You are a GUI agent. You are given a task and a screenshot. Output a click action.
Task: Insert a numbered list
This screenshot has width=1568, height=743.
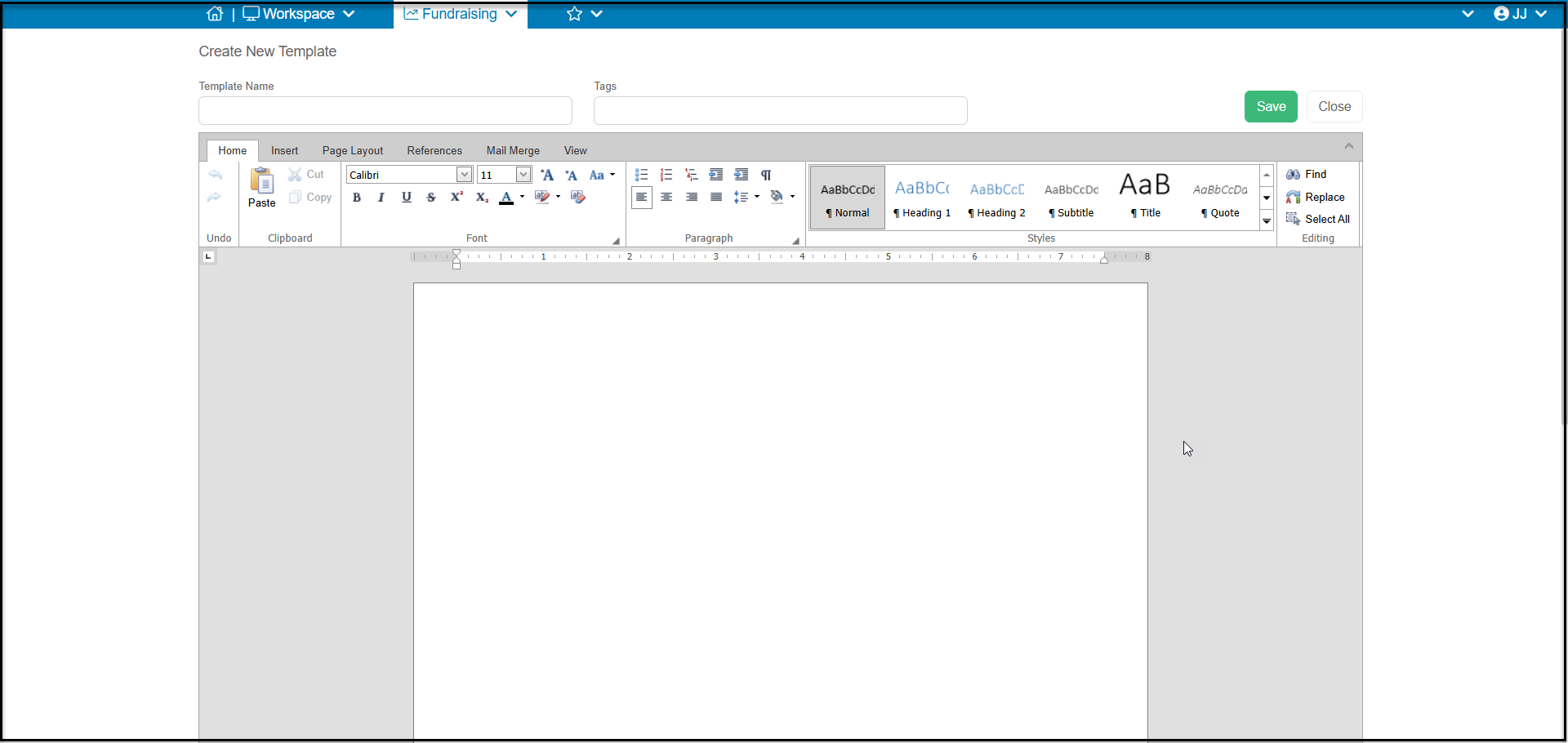click(x=666, y=175)
